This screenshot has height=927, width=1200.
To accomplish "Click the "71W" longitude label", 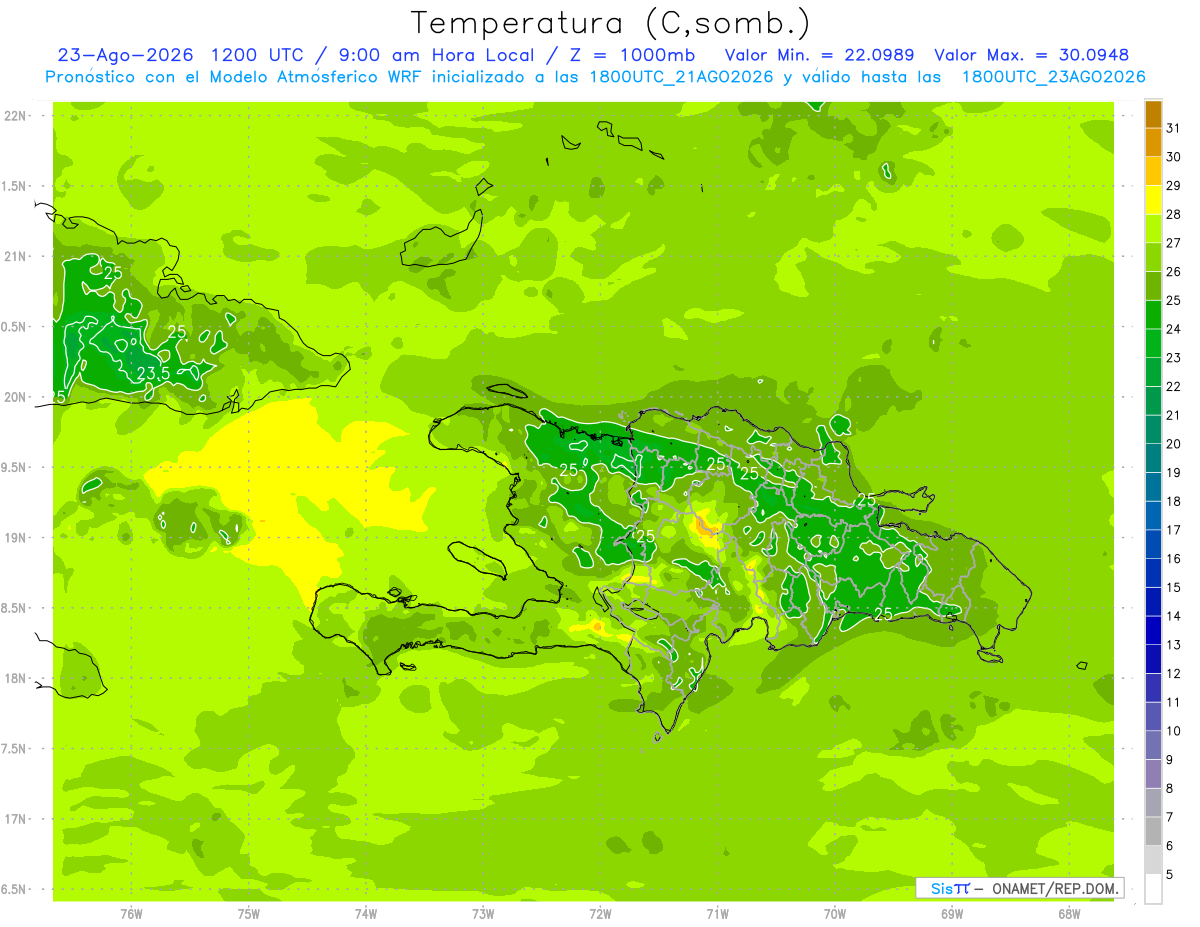I will click(717, 914).
